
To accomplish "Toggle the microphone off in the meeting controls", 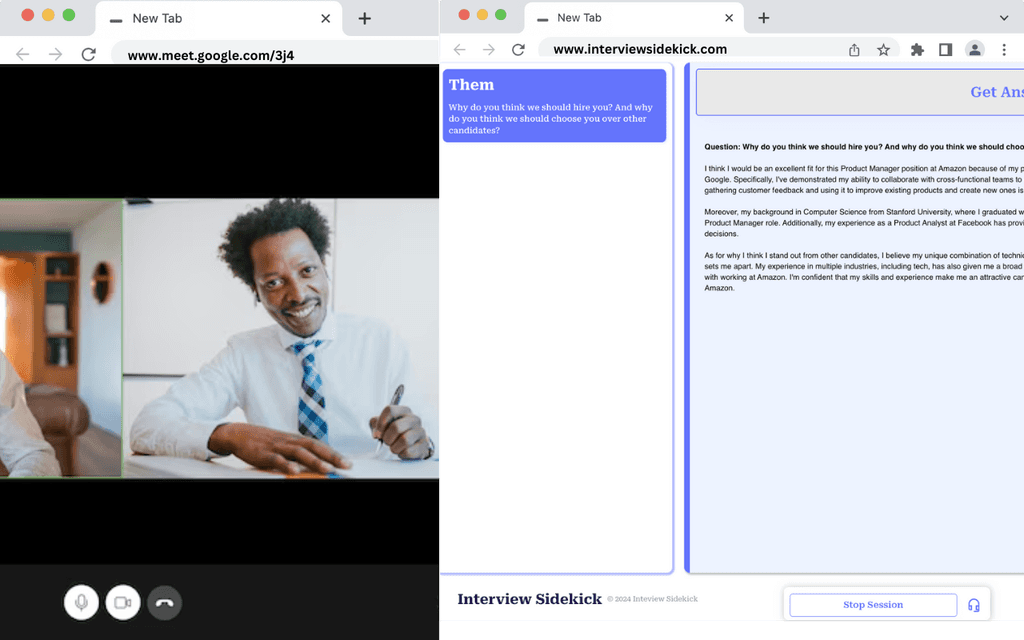I will (81, 602).
